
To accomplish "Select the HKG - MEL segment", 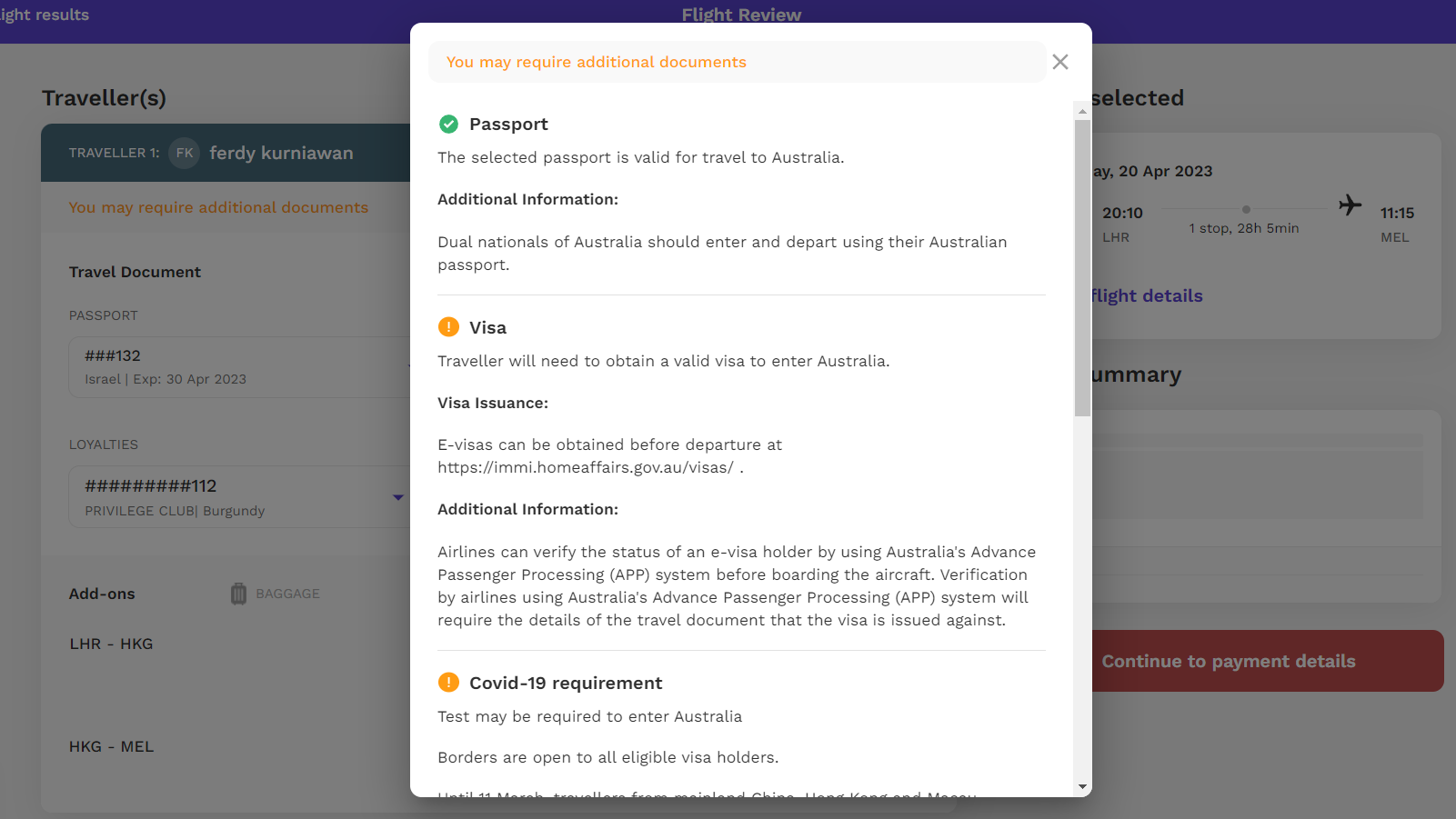I will pos(112,746).
